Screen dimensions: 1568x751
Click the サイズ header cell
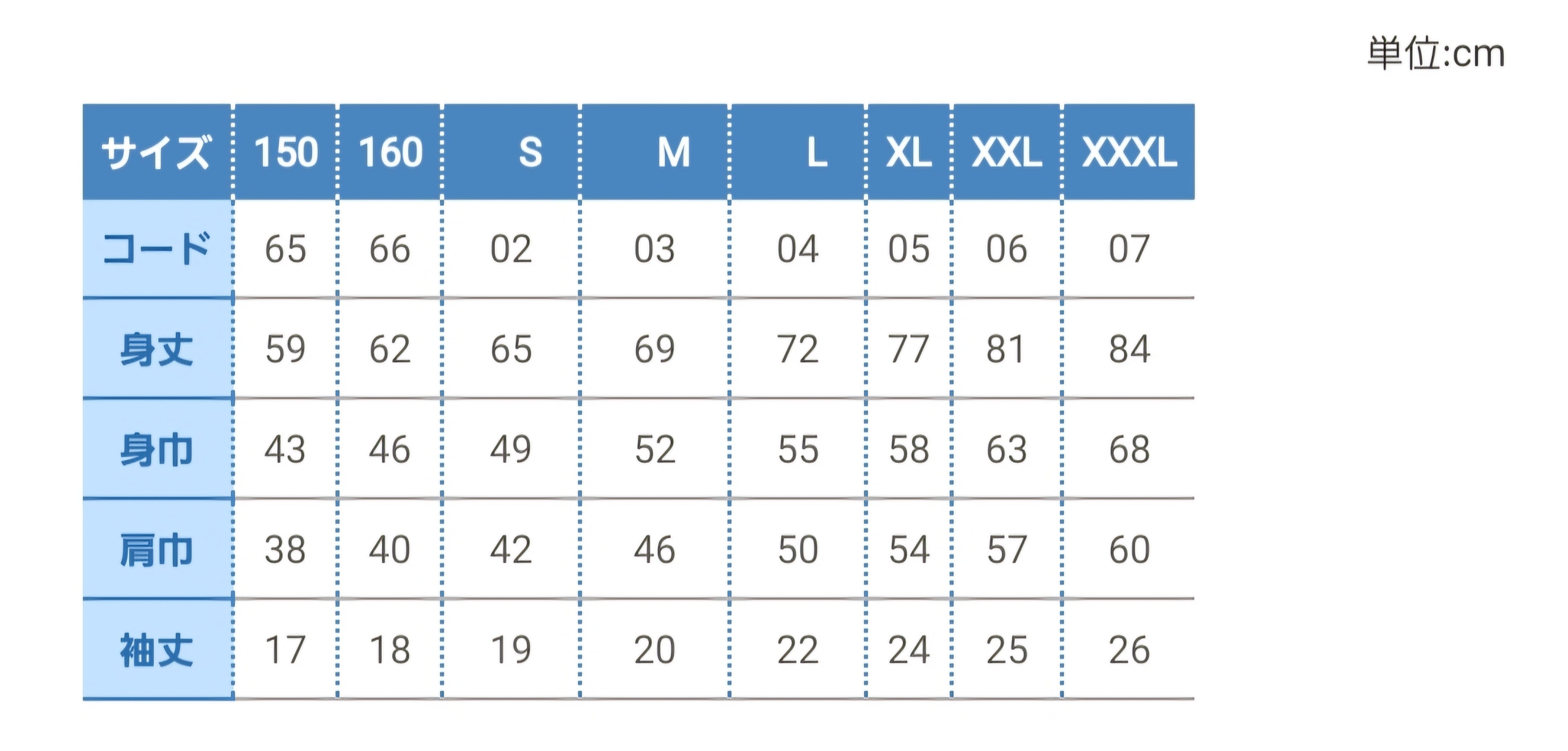pyautogui.click(x=156, y=152)
